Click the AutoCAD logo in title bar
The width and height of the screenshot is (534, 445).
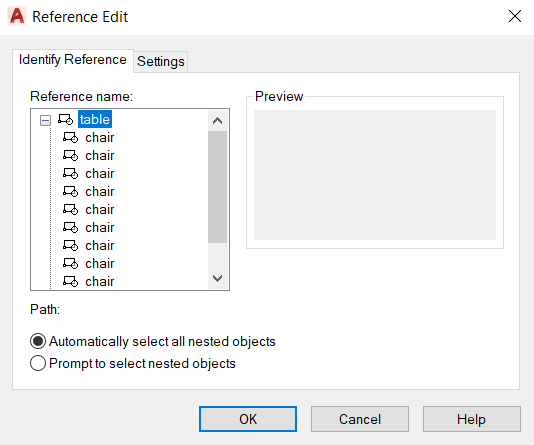pyautogui.click(x=17, y=16)
